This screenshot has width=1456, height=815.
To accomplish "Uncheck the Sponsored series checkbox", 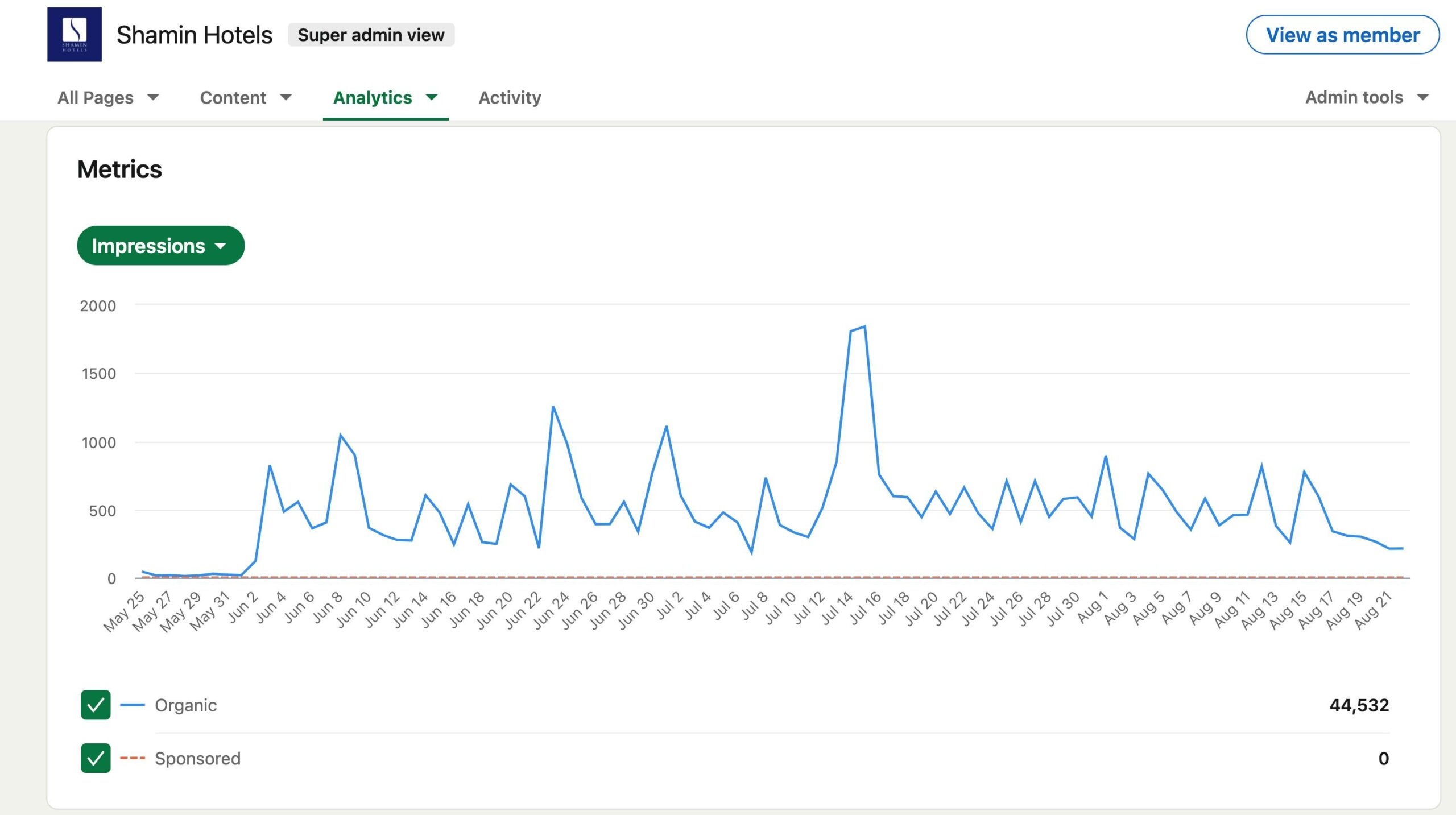I will [96, 758].
